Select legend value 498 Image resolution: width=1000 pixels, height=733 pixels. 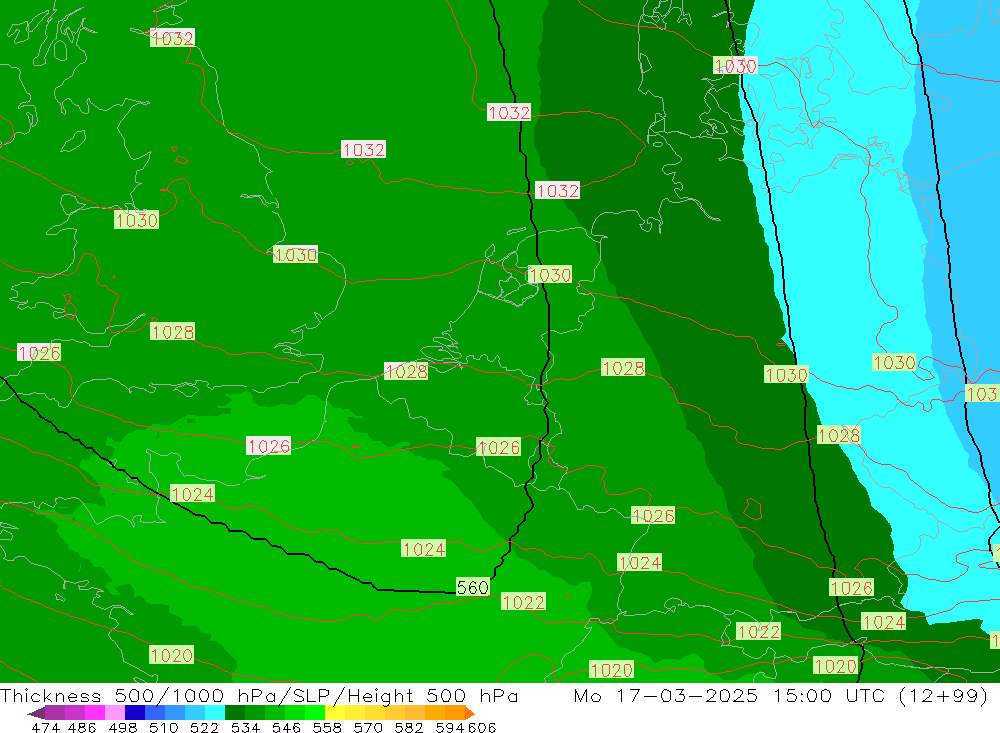[x=122, y=727]
